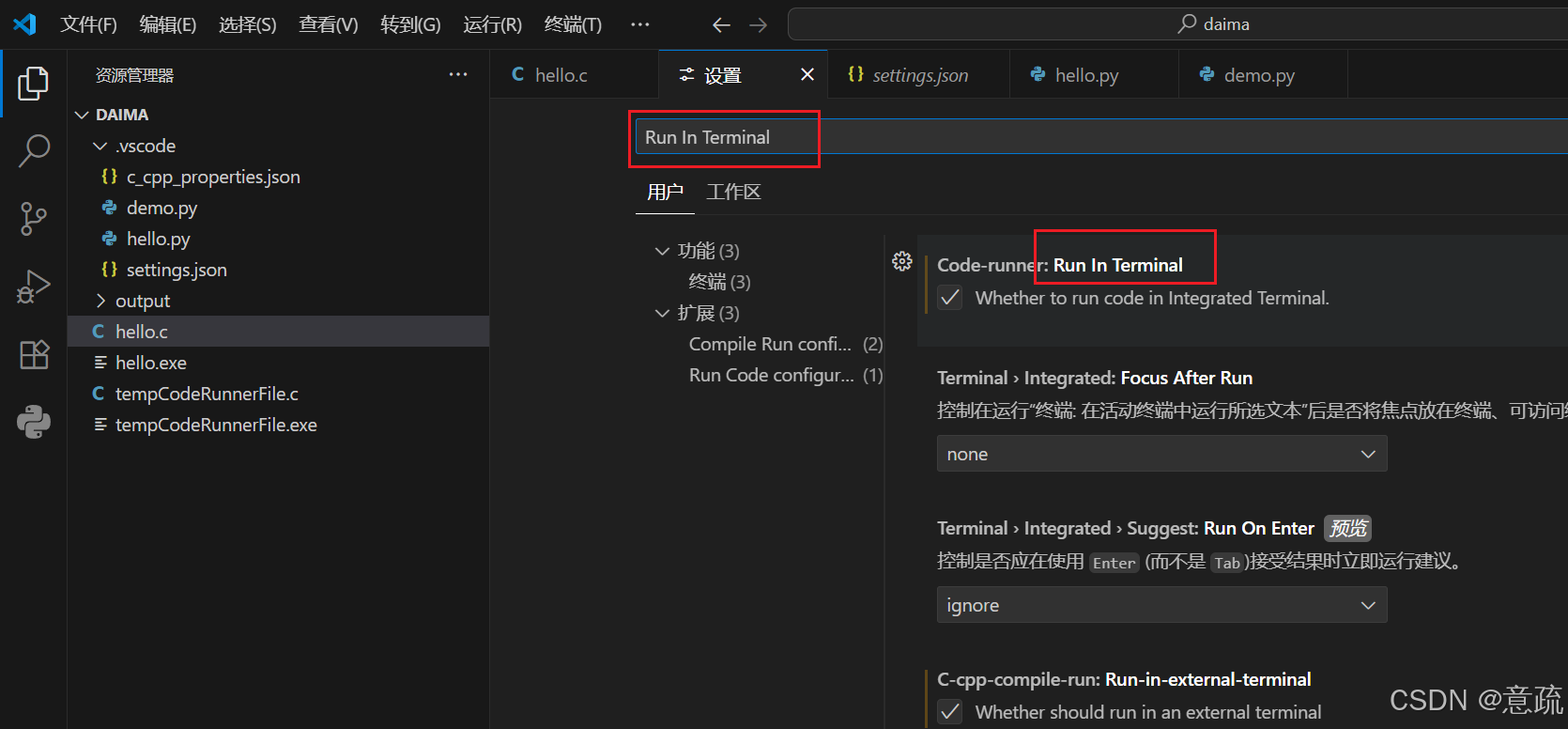The image size is (1568, 729).
Task: Open the Run and Debug view
Action: 34,287
